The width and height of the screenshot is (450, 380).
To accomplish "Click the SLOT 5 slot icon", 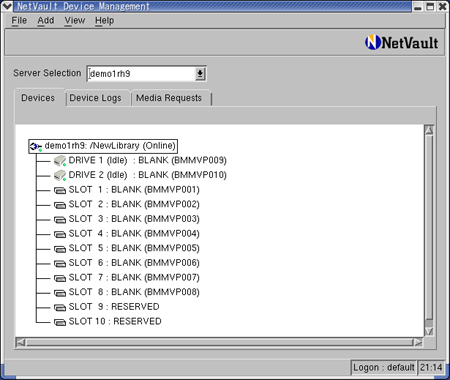I will coord(60,249).
